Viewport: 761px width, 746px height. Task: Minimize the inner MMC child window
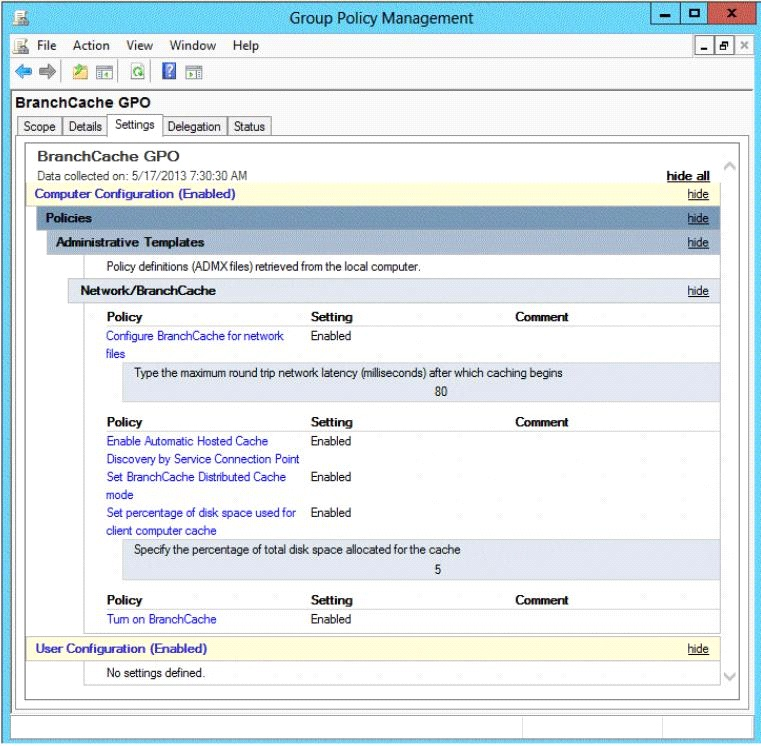coord(704,47)
